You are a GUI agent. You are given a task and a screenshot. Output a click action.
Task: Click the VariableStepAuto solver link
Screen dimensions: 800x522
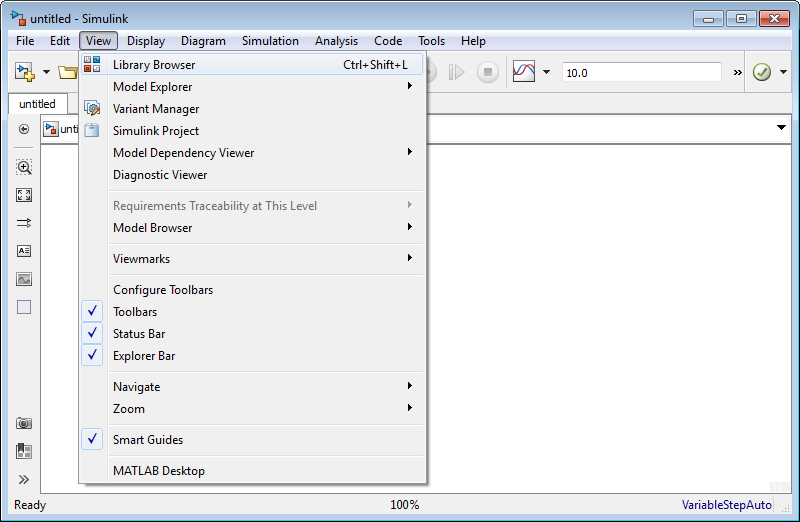tap(727, 505)
